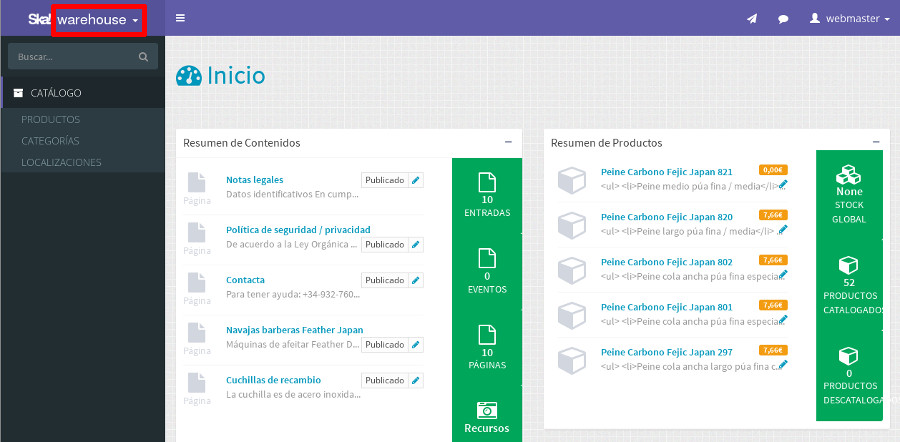
Task: Open Peine Carbono Fejic Japan 820 link
Action: (x=666, y=217)
